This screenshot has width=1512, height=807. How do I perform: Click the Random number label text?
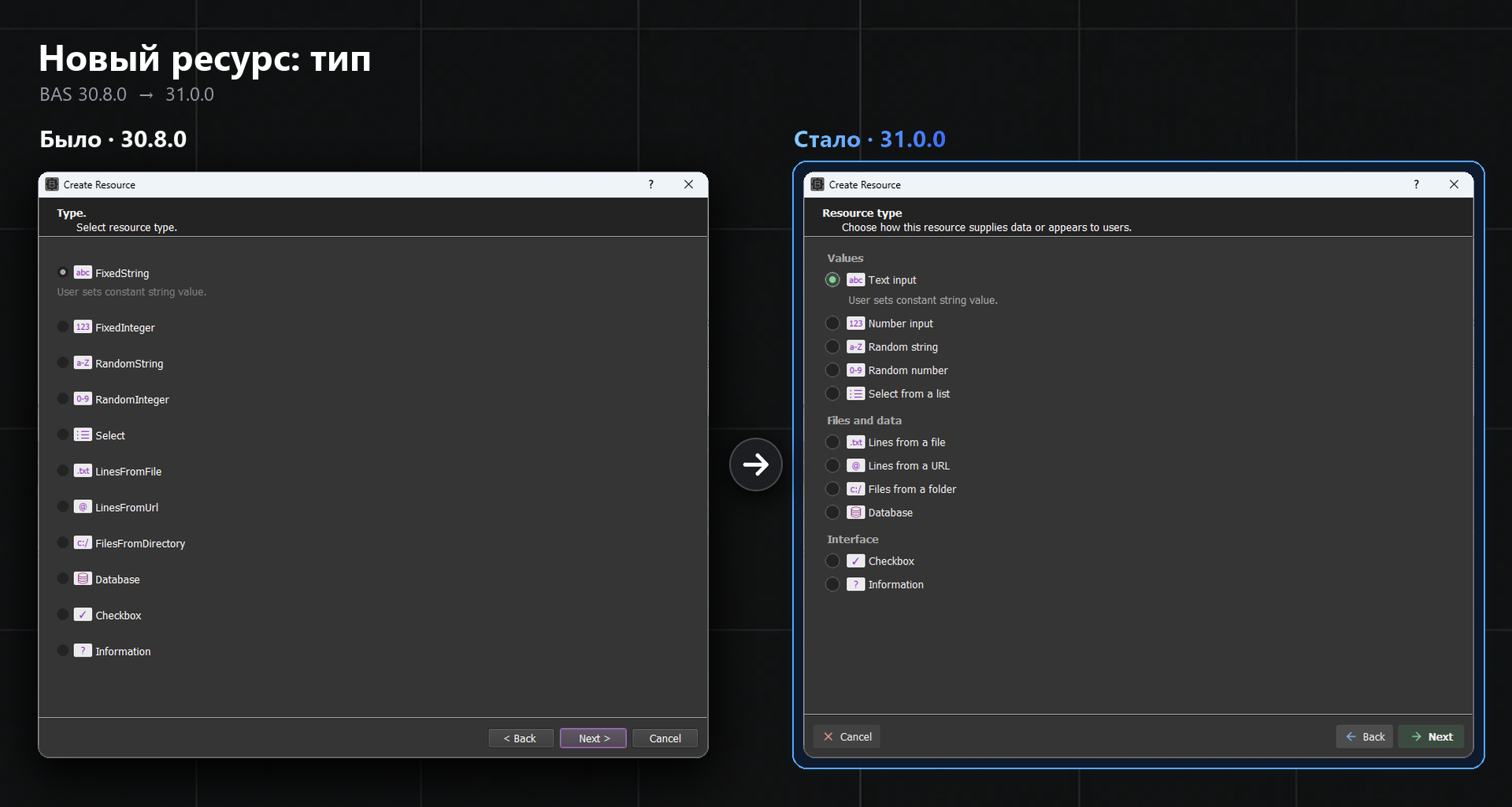point(908,370)
